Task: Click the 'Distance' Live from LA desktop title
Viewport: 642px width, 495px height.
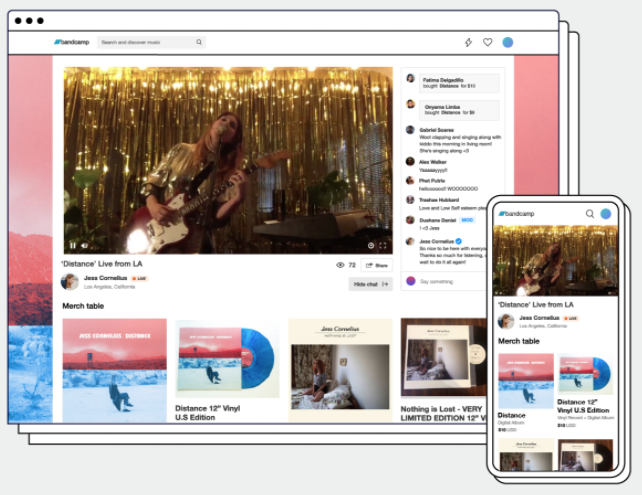Action: click(x=102, y=264)
